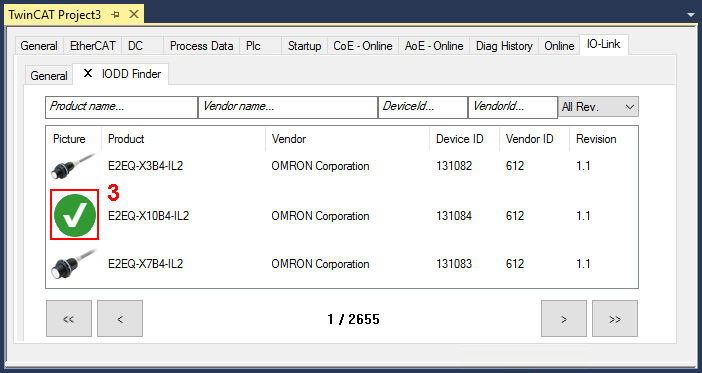
Task: Select the E2EQ-X7B4-IL2 sensor picture
Action: [x=73, y=264]
